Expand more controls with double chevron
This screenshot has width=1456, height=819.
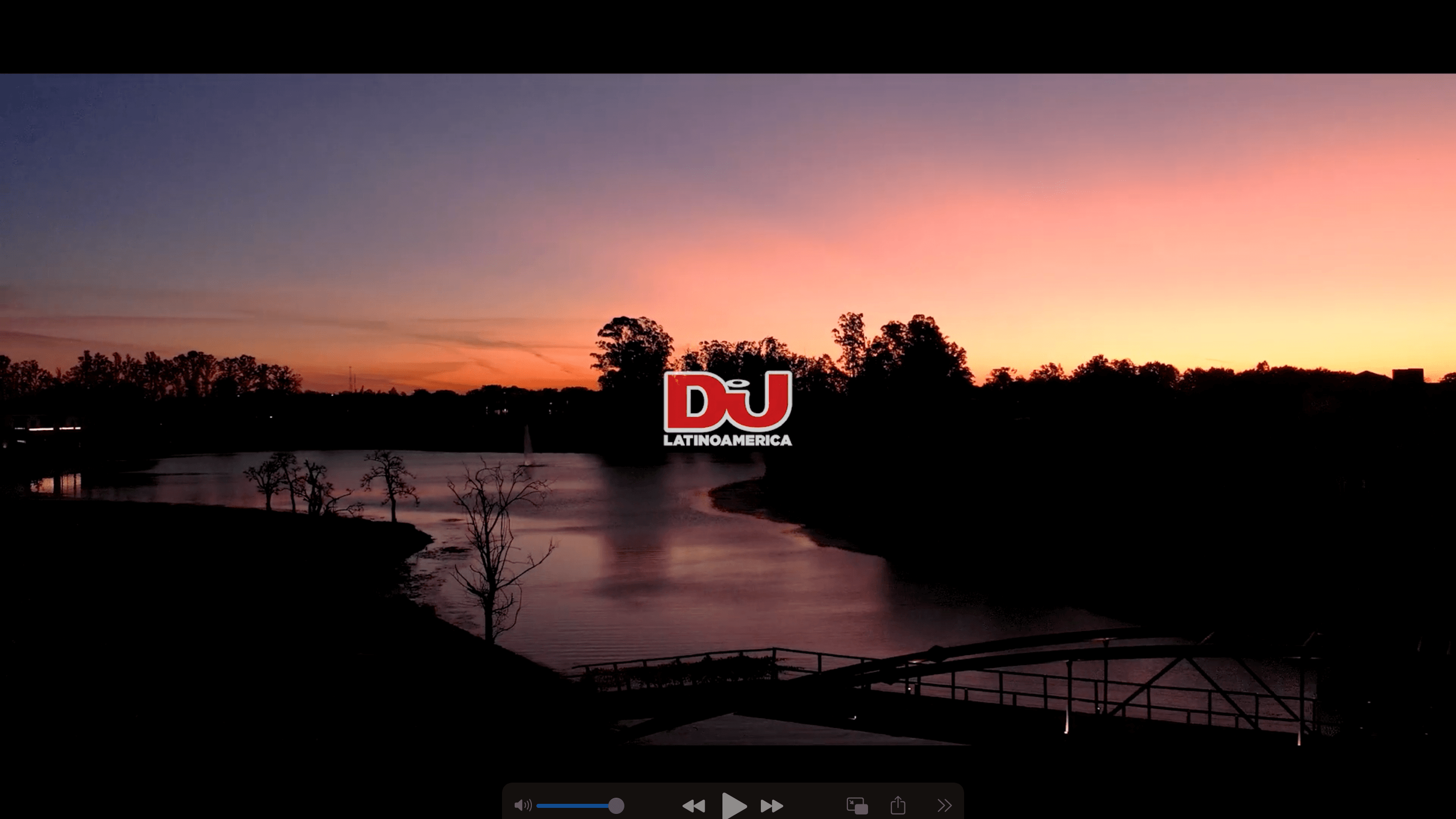pos(944,805)
